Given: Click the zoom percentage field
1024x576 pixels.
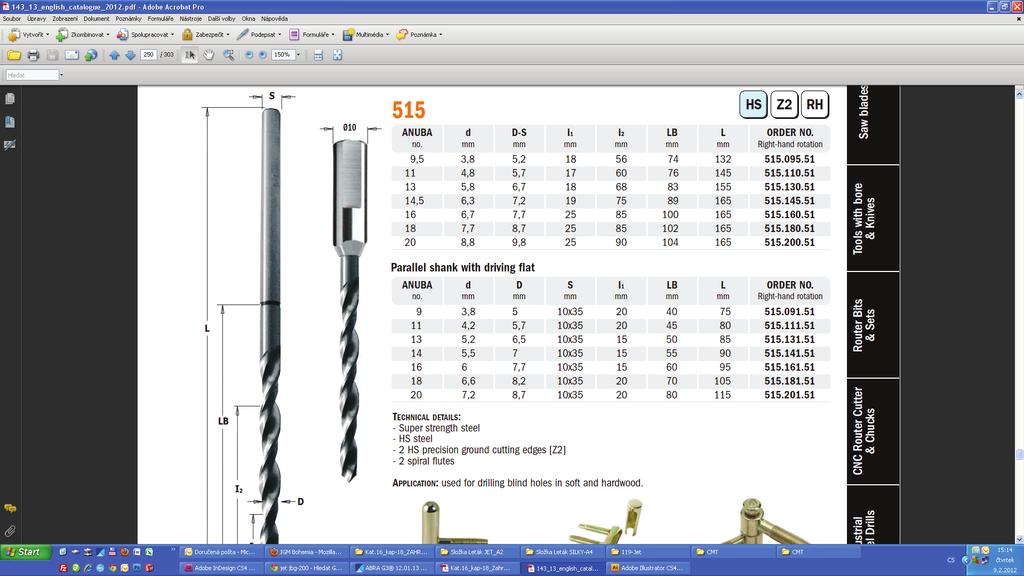Looking at the screenshot, I should tap(283, 55).
